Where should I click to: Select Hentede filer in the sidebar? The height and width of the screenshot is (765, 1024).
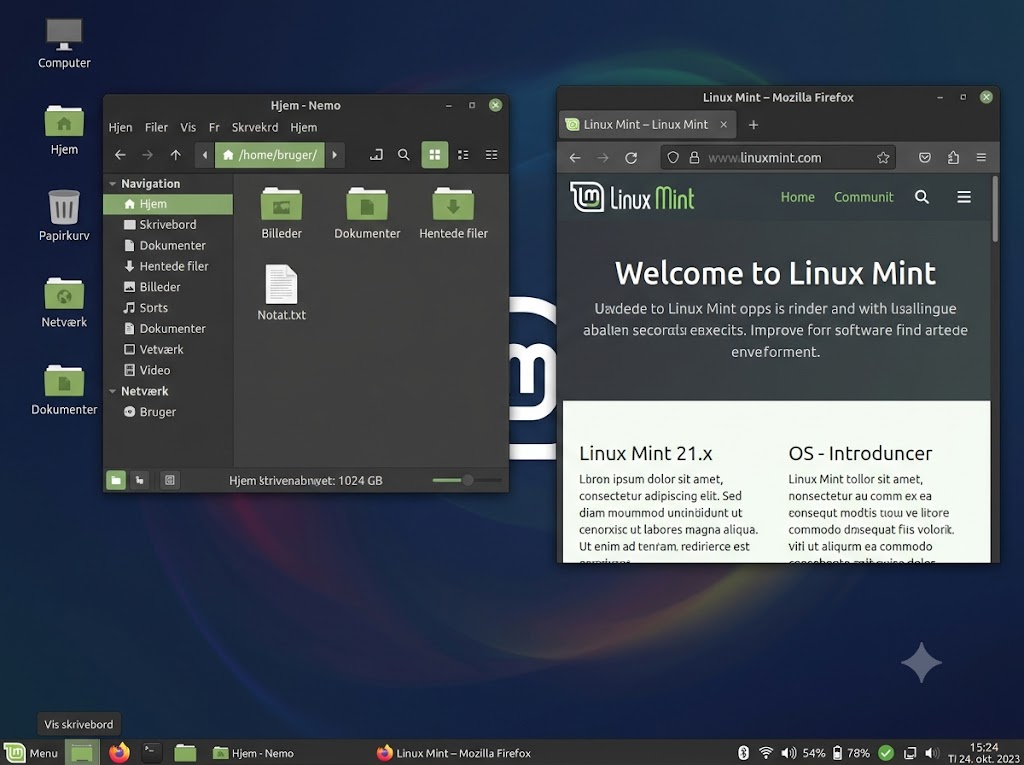(x=168, y=266)
